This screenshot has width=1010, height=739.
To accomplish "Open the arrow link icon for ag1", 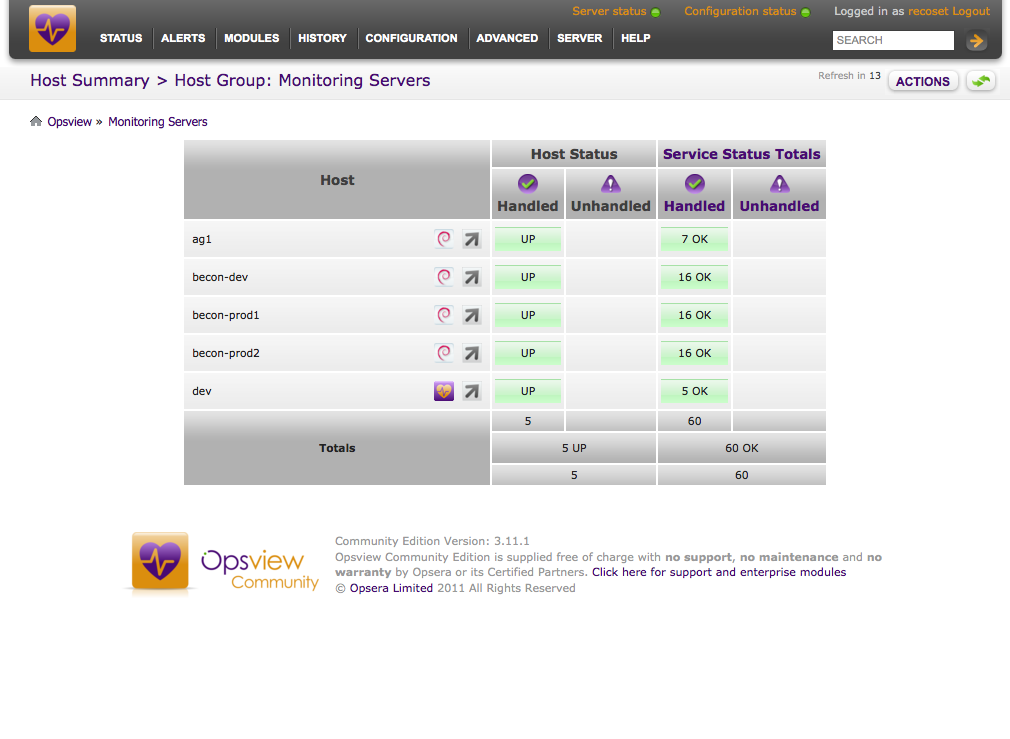I will (x=472, y=240).
